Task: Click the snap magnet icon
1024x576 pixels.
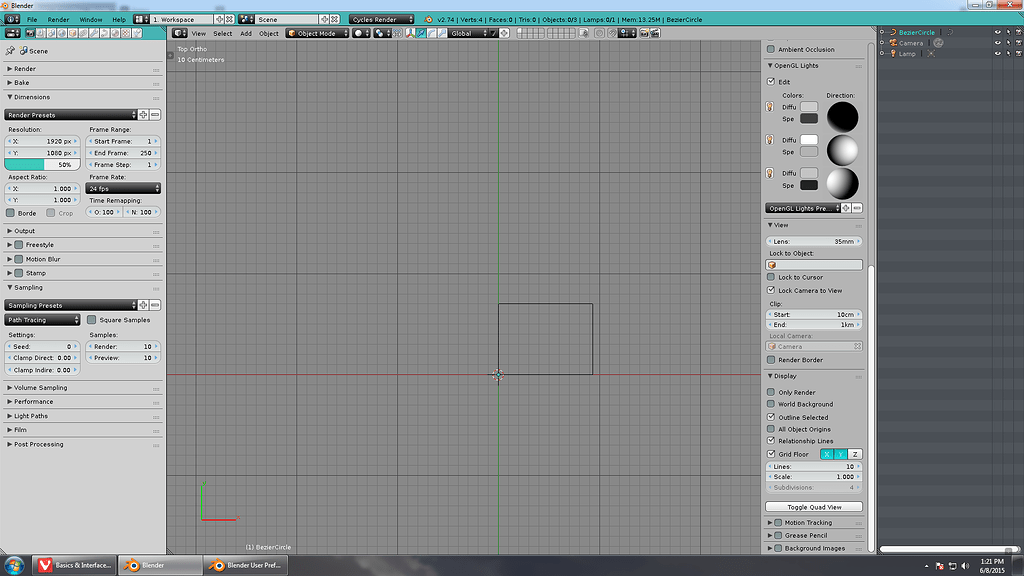Action: [612, 33]
